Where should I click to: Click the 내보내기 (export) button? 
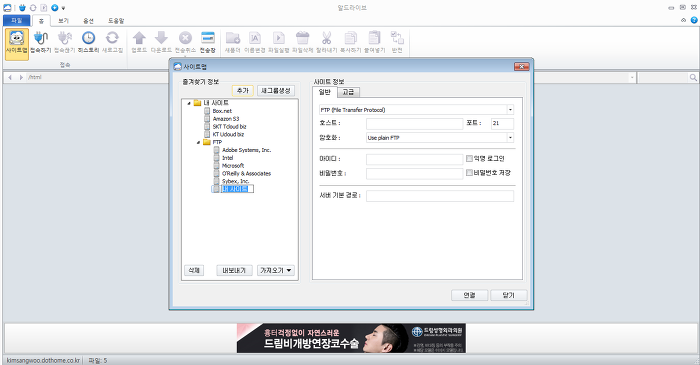pos(234,270)
